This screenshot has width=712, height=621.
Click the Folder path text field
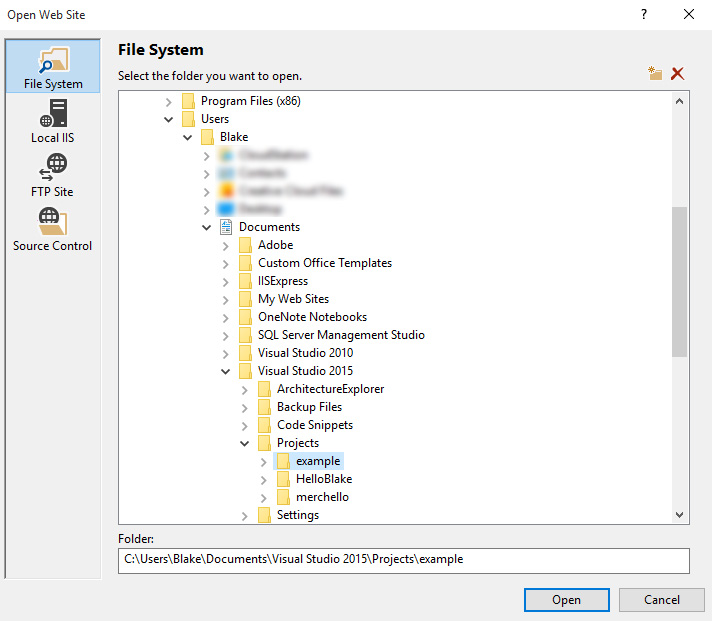point(403,559)
